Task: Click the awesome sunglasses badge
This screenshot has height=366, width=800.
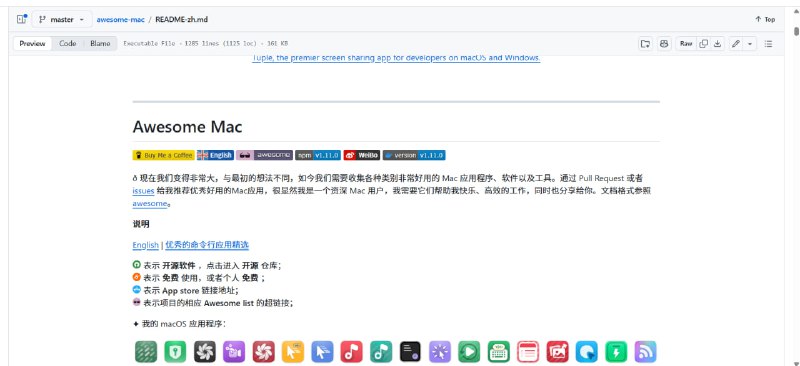Action: [x=264, y=155]
